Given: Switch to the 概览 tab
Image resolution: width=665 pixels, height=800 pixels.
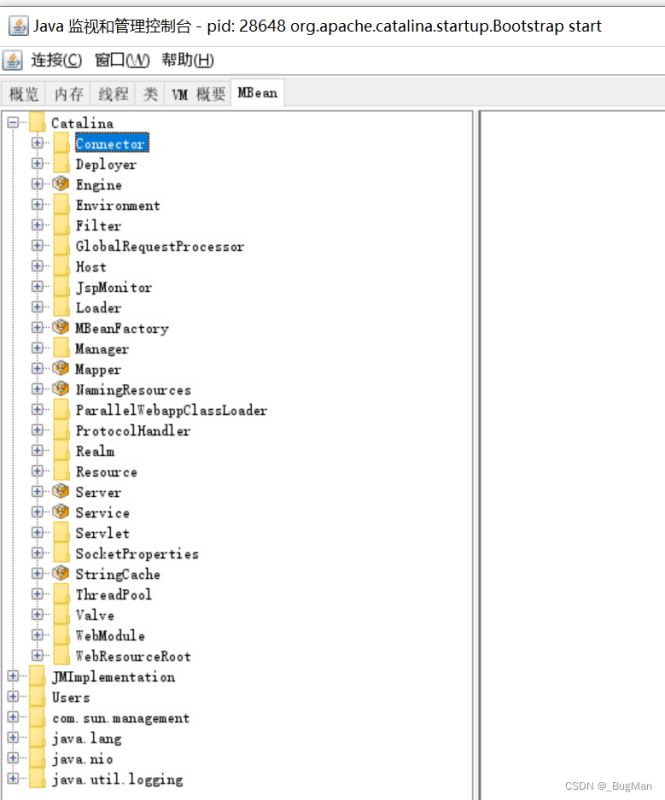Looking at the screenshot, I should pyautogui.click(x=23, y=94).
